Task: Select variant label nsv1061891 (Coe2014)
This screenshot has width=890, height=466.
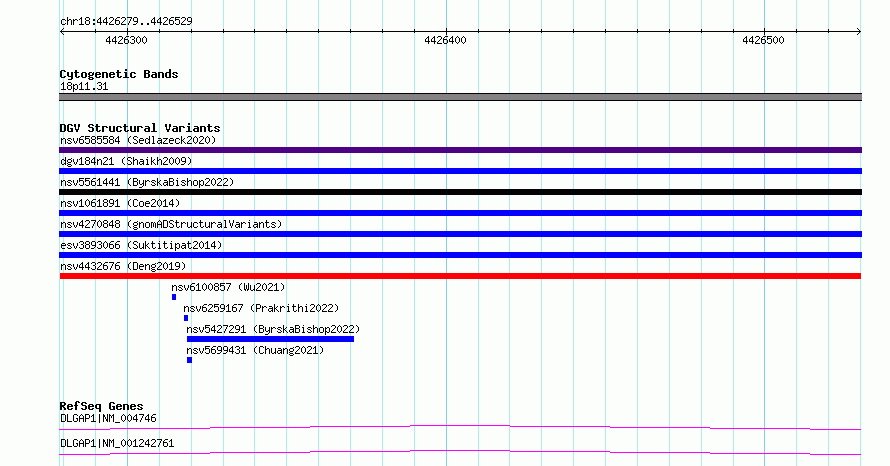Action: point(120,203)
